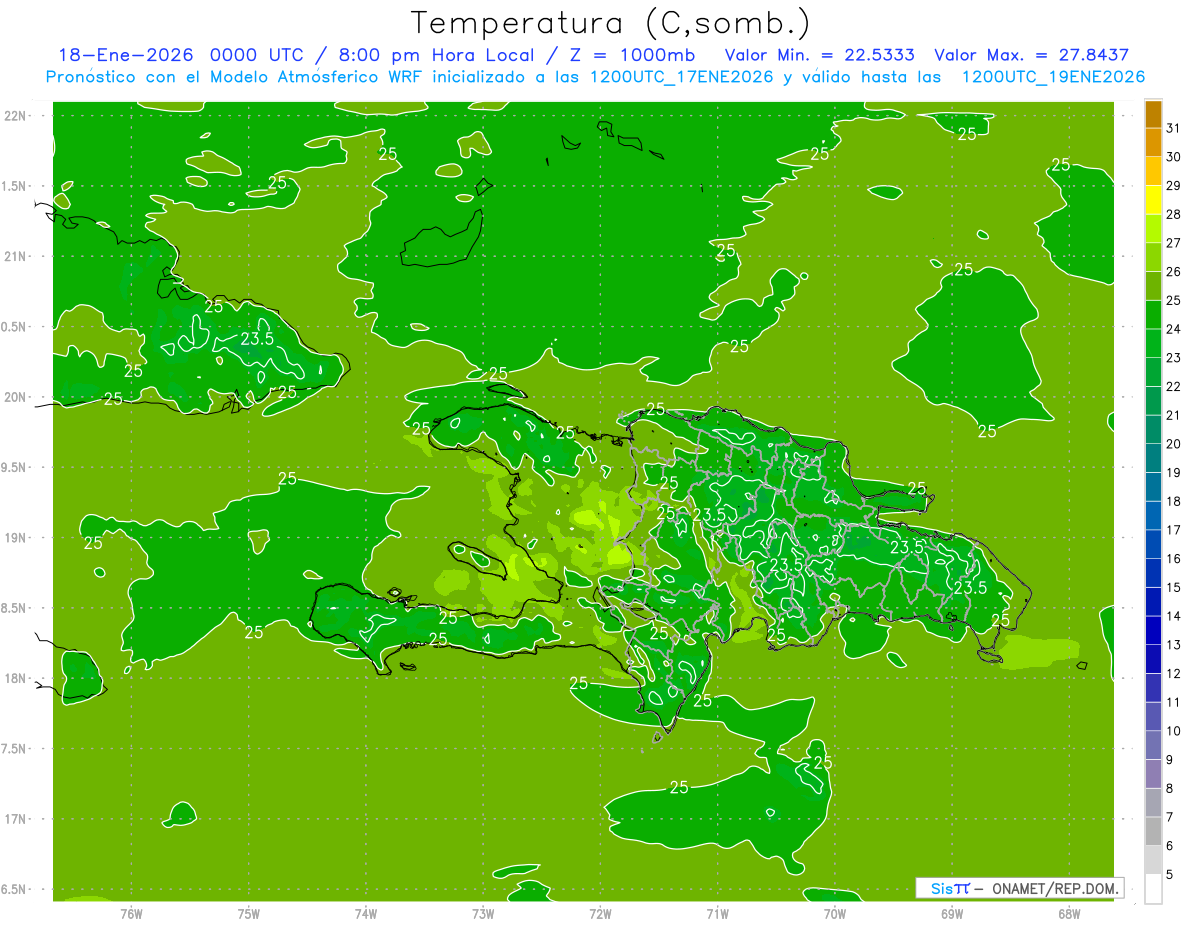
Task: Click the "1.5N" latitude label
Action: coord(14,186)
